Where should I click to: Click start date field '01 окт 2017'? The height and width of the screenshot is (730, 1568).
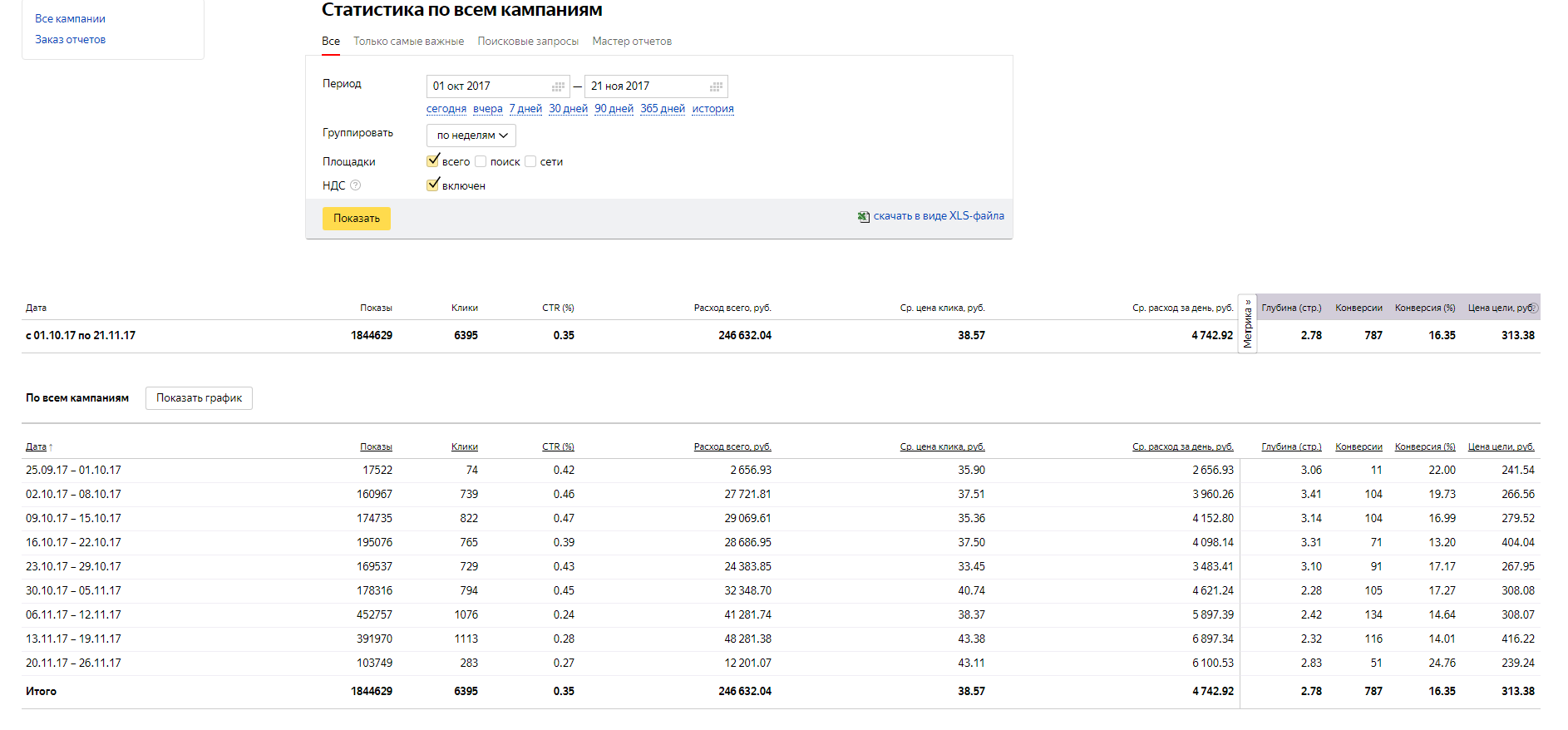(498, 86)
